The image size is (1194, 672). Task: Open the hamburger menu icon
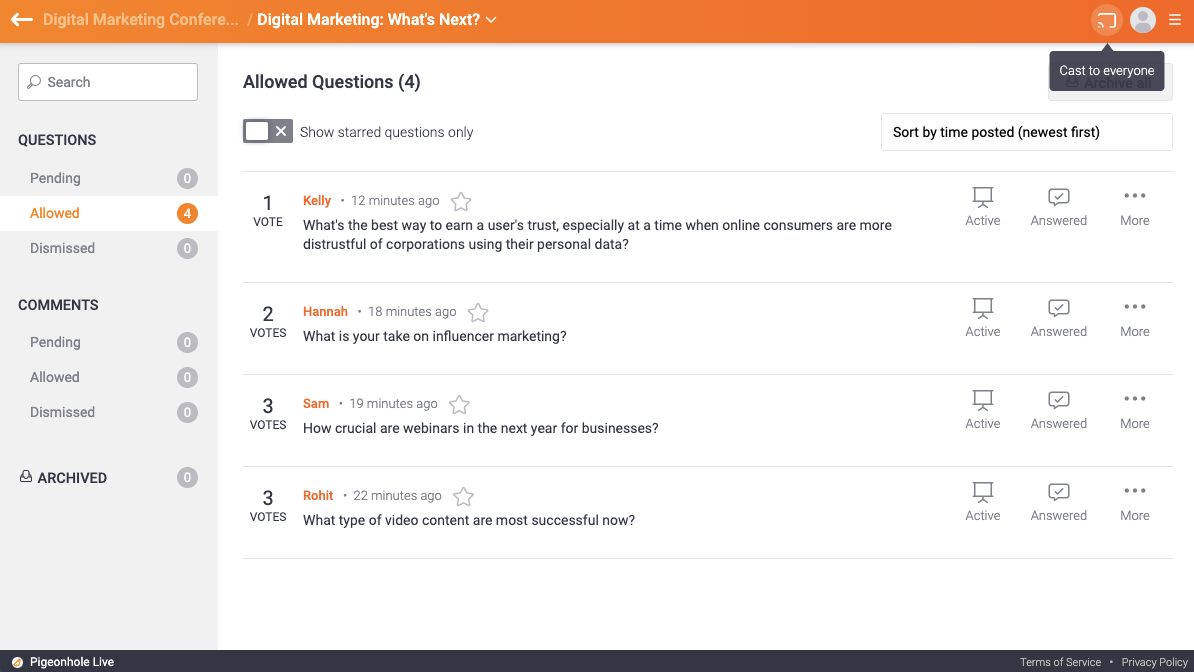point(1175,20)
